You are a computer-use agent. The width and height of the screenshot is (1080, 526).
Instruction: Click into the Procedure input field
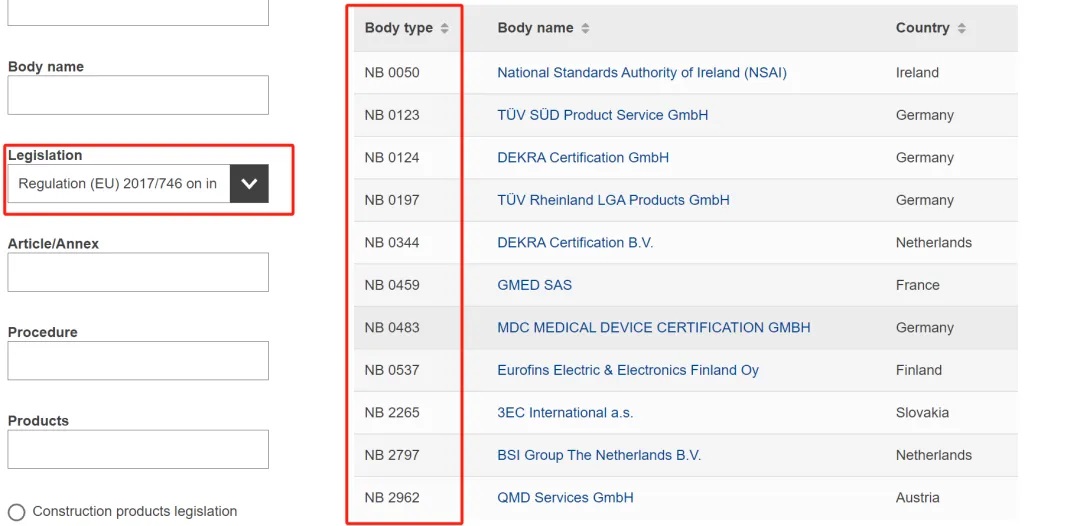tap(138, 361)
